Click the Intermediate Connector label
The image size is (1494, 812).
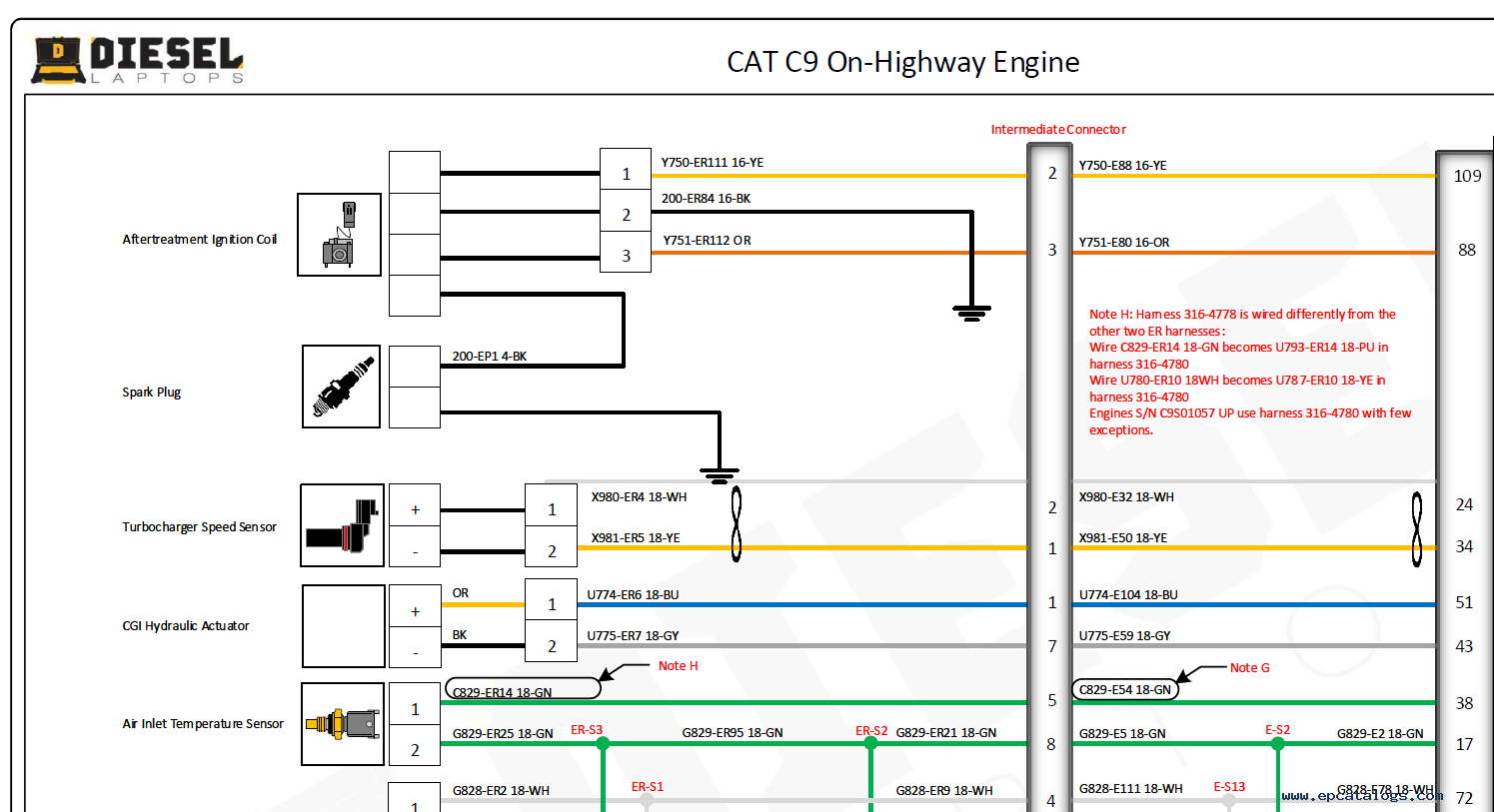click(x=1058, y=129)
